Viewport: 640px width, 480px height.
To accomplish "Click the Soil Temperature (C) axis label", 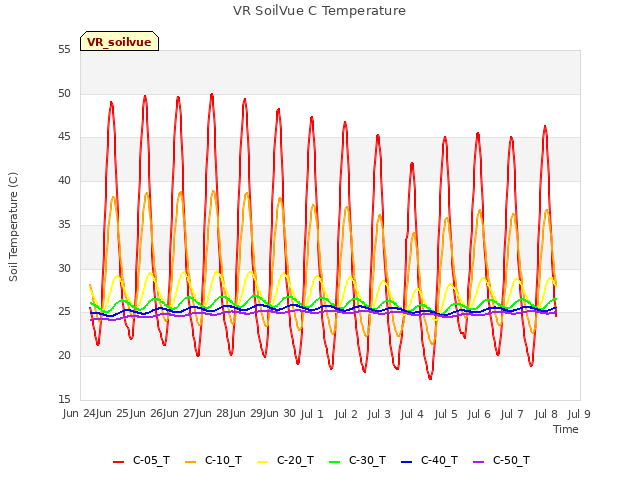I will point(13,227).
